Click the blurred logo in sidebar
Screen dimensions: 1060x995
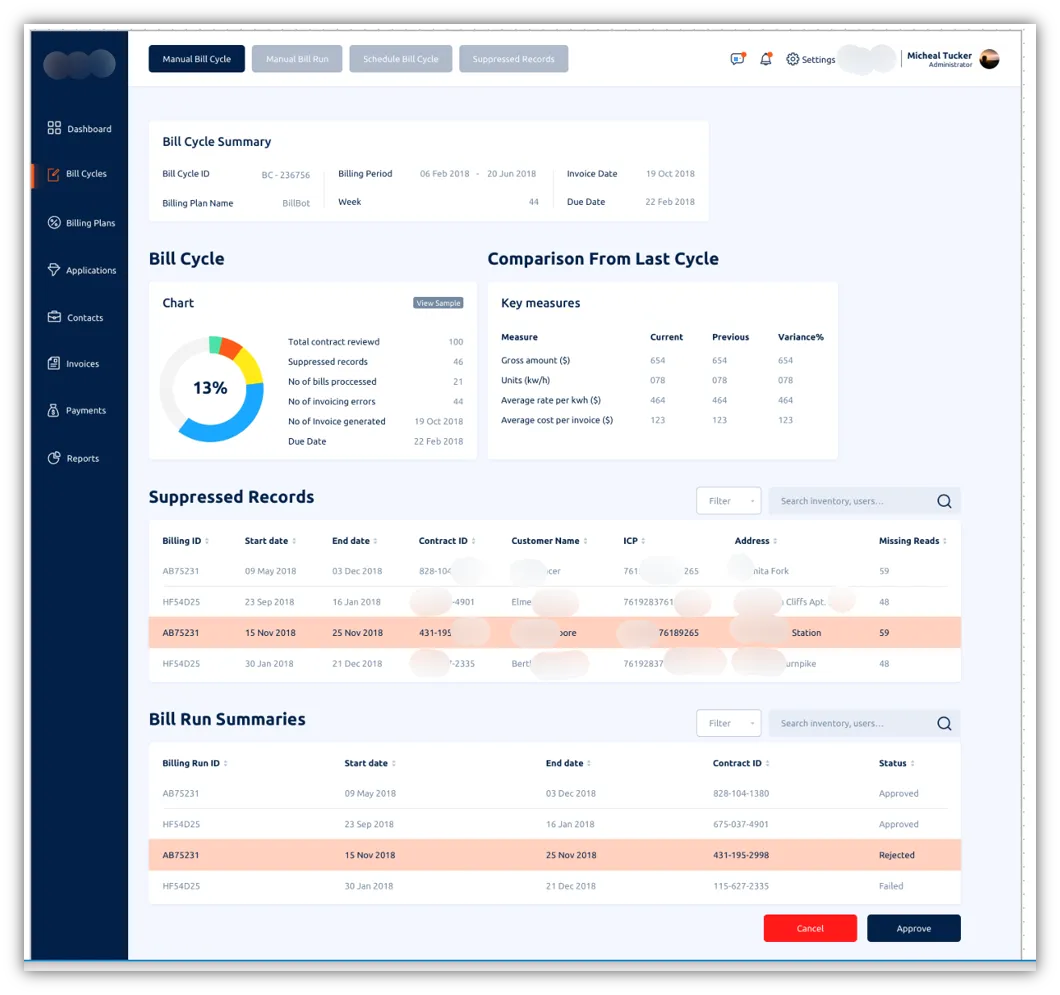point(79,64)
